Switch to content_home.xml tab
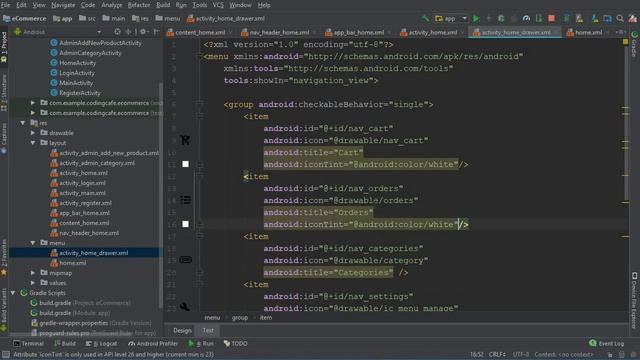 (200, 32)
